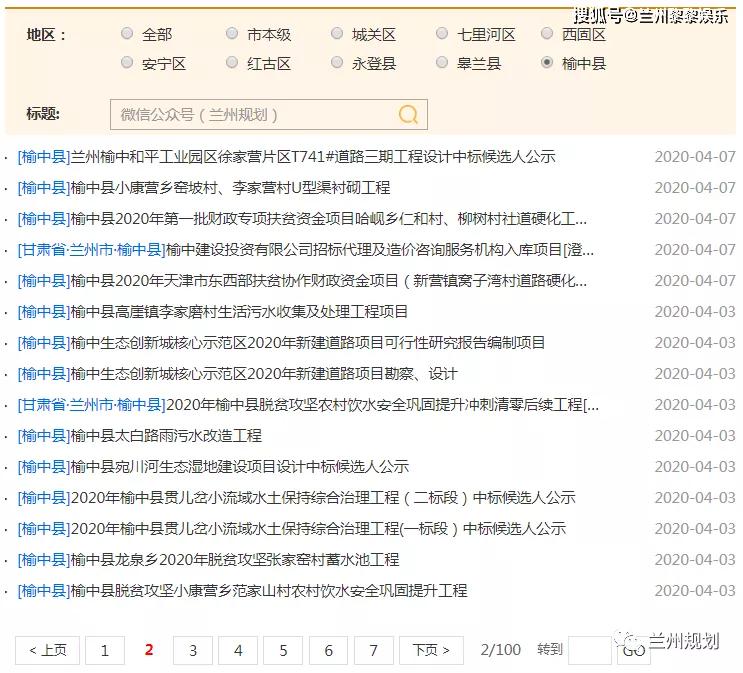Jump to page 7

point(373,650)
